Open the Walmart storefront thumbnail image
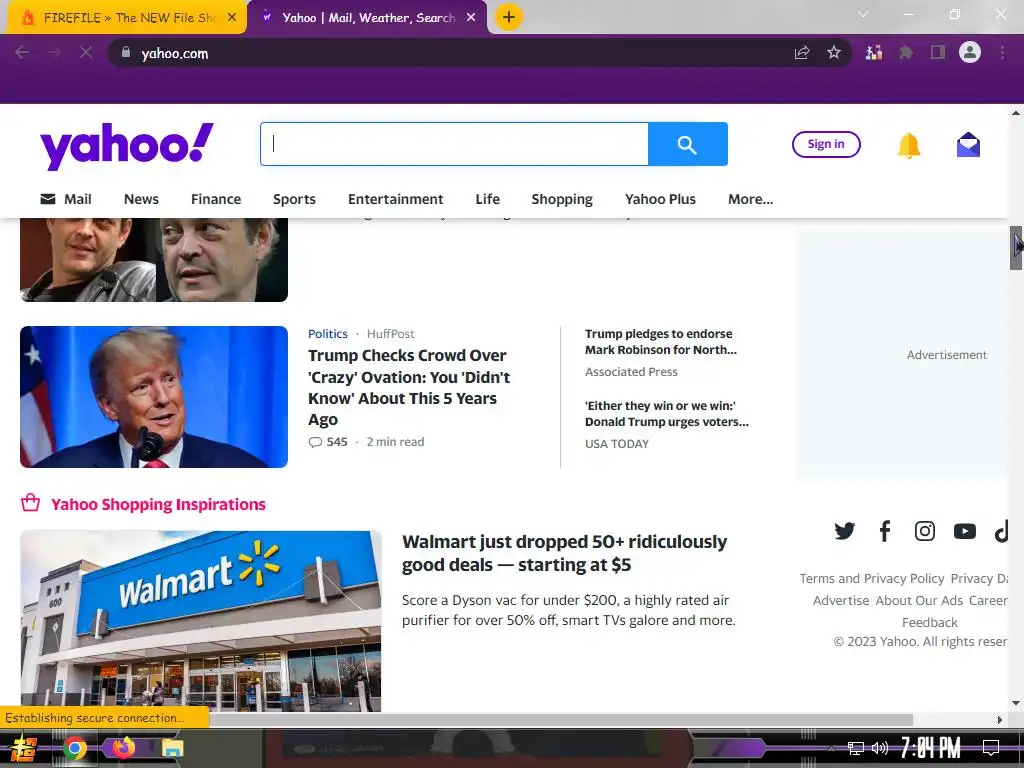Image resolution: width=1024 pixels, height=768 pixels. [x=200, y=621]
